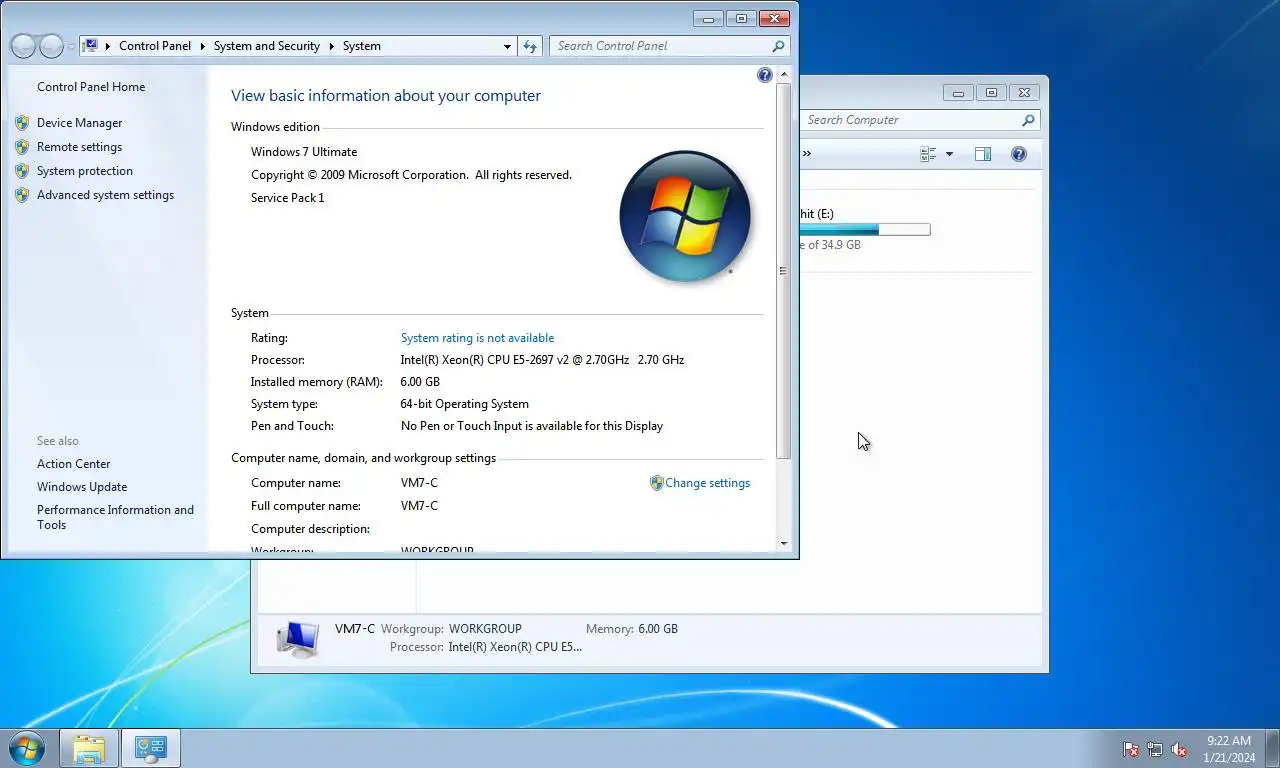Click the System rating is not available link
The image size is (1280, 768).
pyautogui.click(x=477, y=338)
